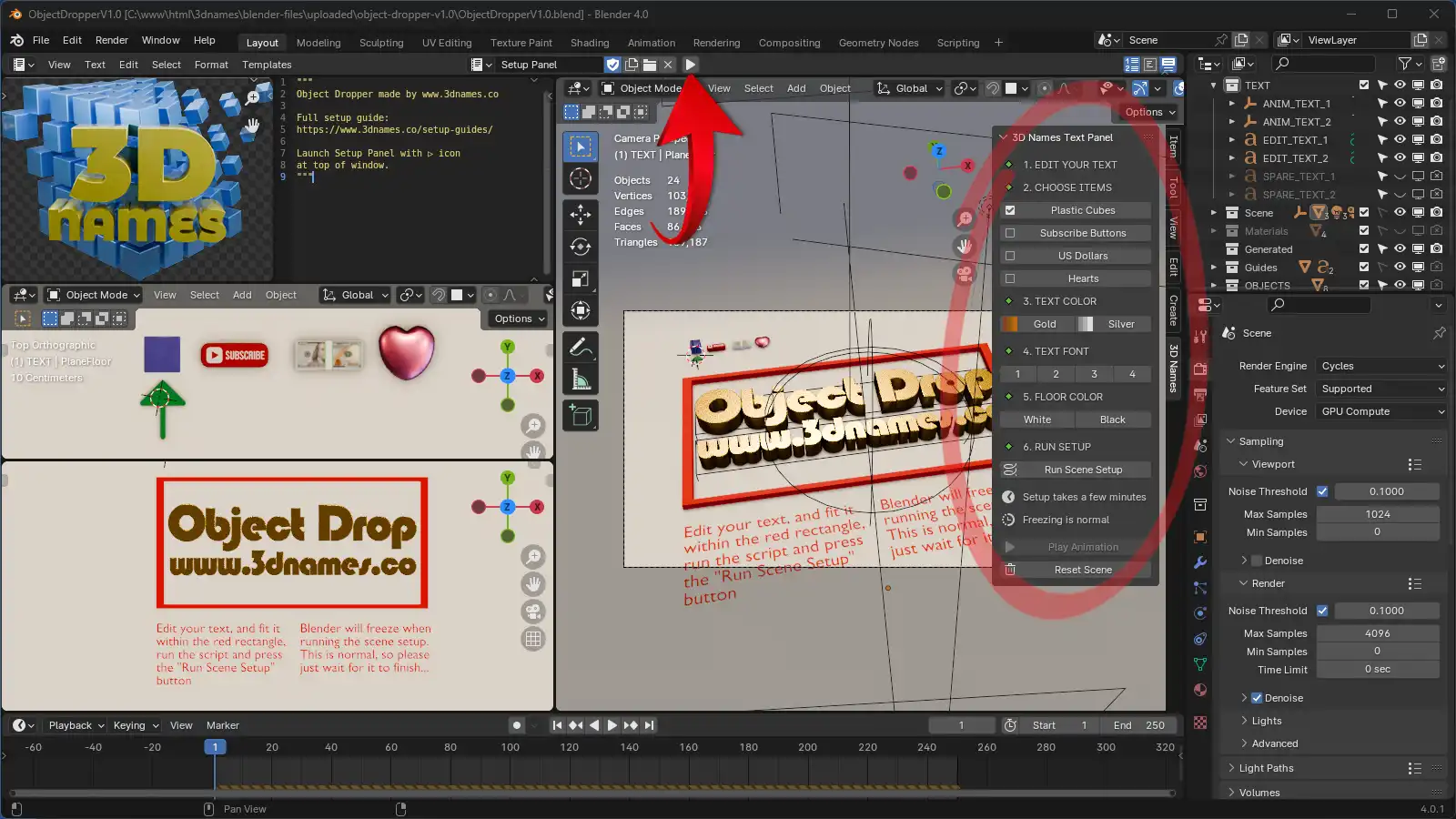Switch to the Modeling workspace tab

point(318,43)
